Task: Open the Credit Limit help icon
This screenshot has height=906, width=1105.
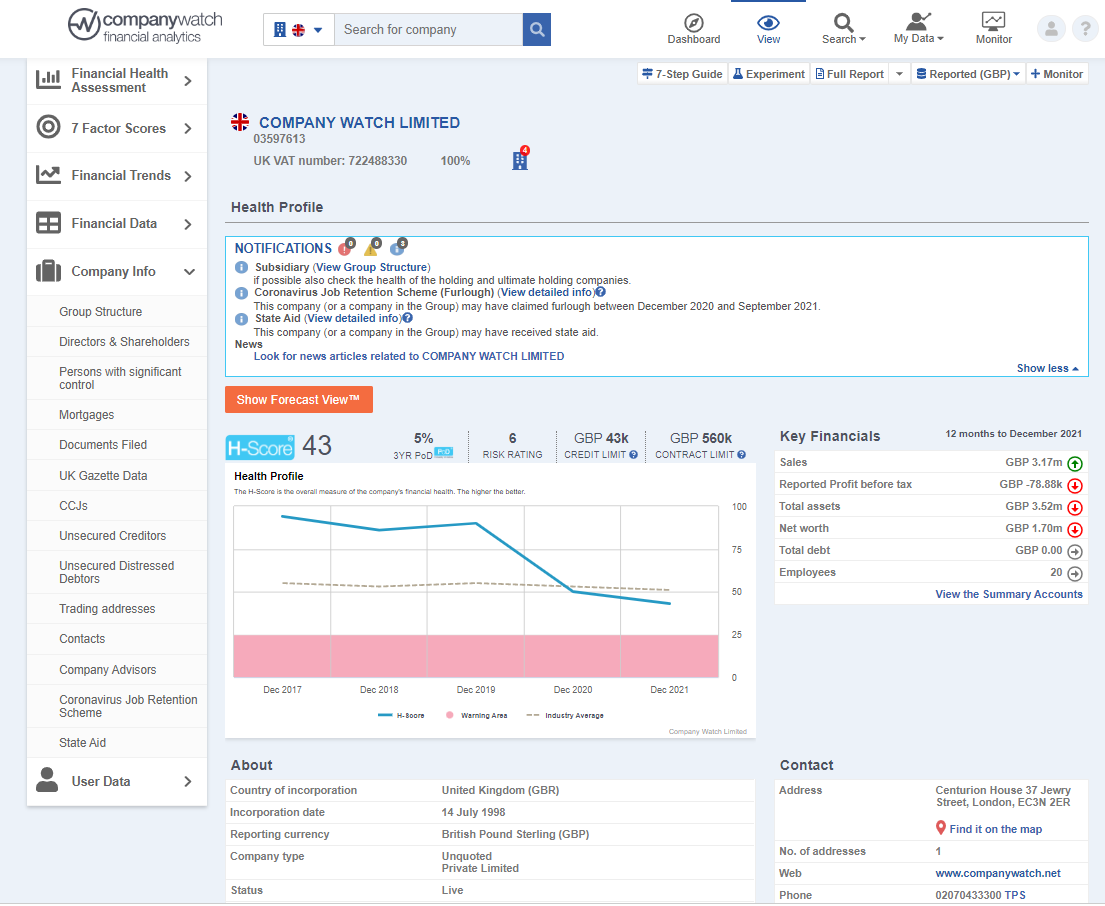Action: pyautogui.click(x=634, y=455)
